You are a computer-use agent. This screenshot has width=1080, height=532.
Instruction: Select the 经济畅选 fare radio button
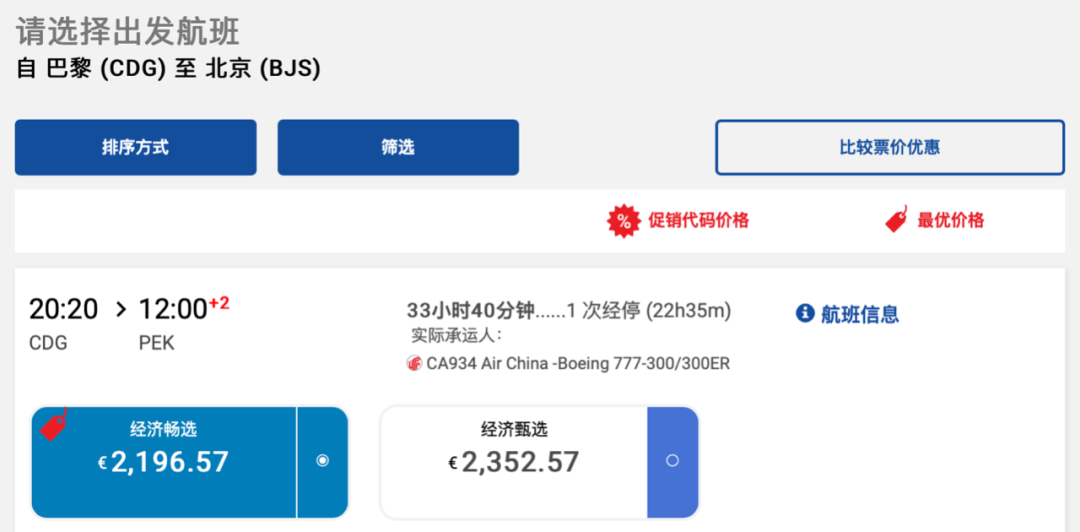(x=322, y=461)
